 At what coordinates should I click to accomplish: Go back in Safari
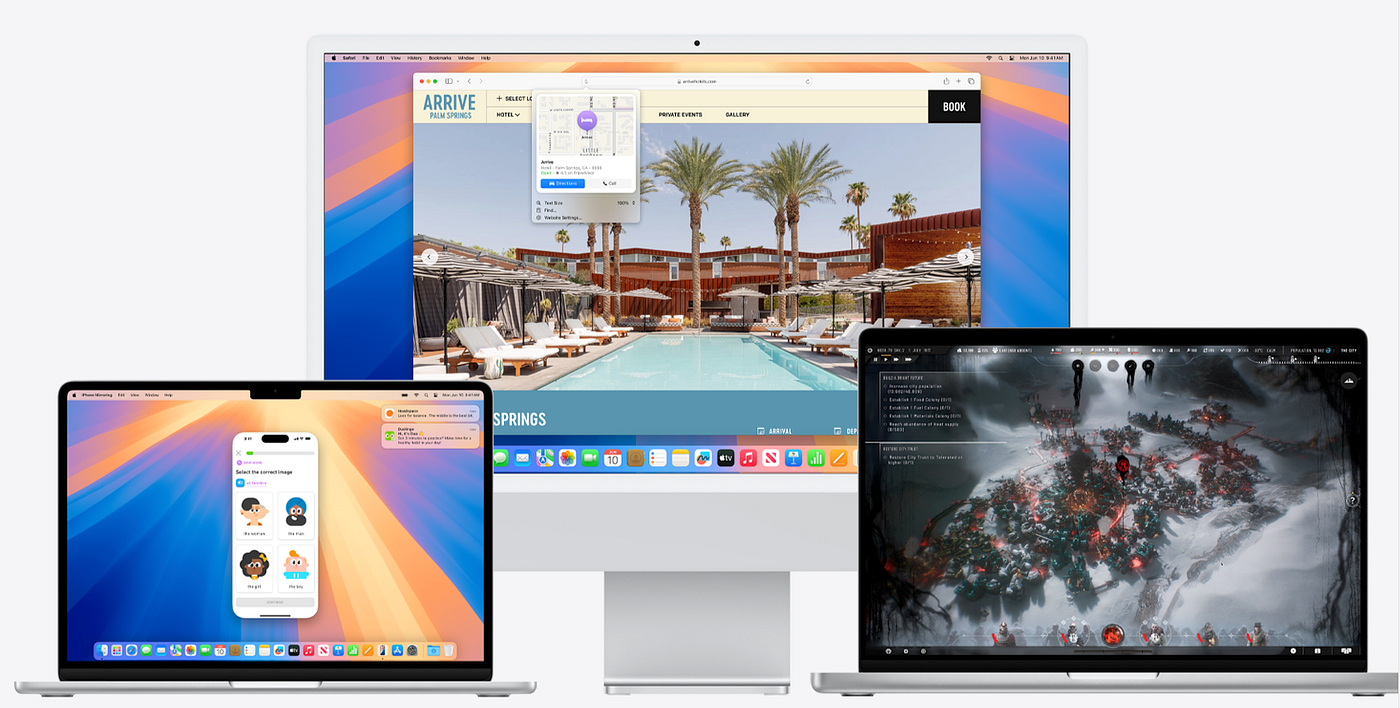[x=469, y=81]
